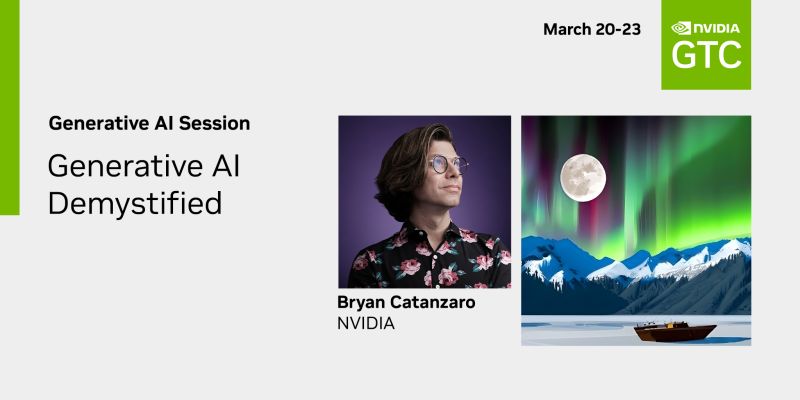Click the NVIDIA company text under the speaker name
Image resolution: width=800 pixels, height=400 pixels.
click(x=366, y=323)
